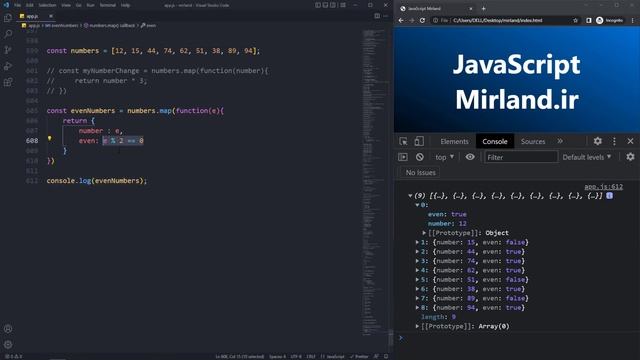Click the lightbulb quick-fix icon on line 608
The width and height of the screenshot is (640, 360).
pyautogui.click(x=50, y=139)
